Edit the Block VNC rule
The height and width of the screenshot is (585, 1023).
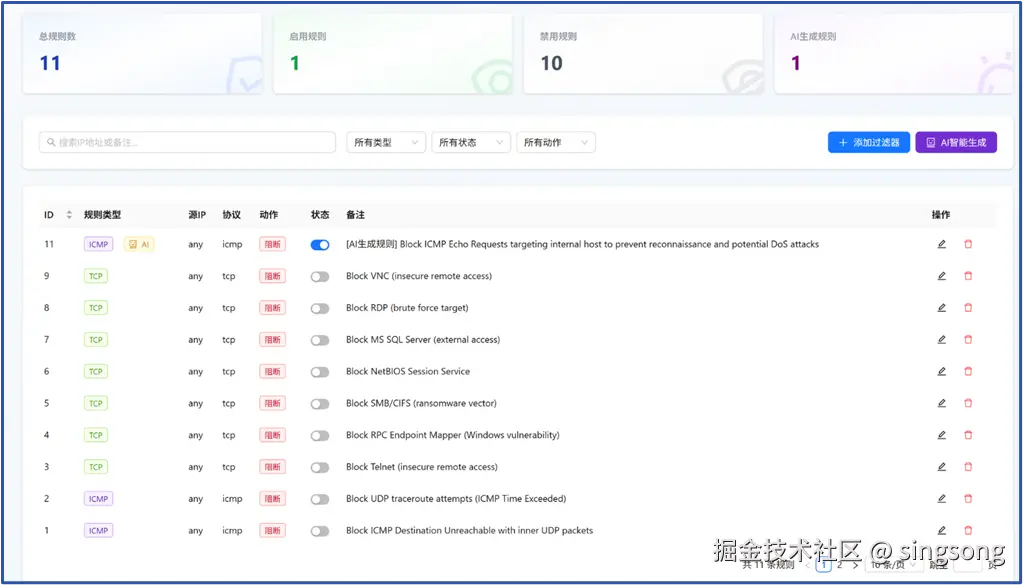pyautogui.click(x=941, y=276)
